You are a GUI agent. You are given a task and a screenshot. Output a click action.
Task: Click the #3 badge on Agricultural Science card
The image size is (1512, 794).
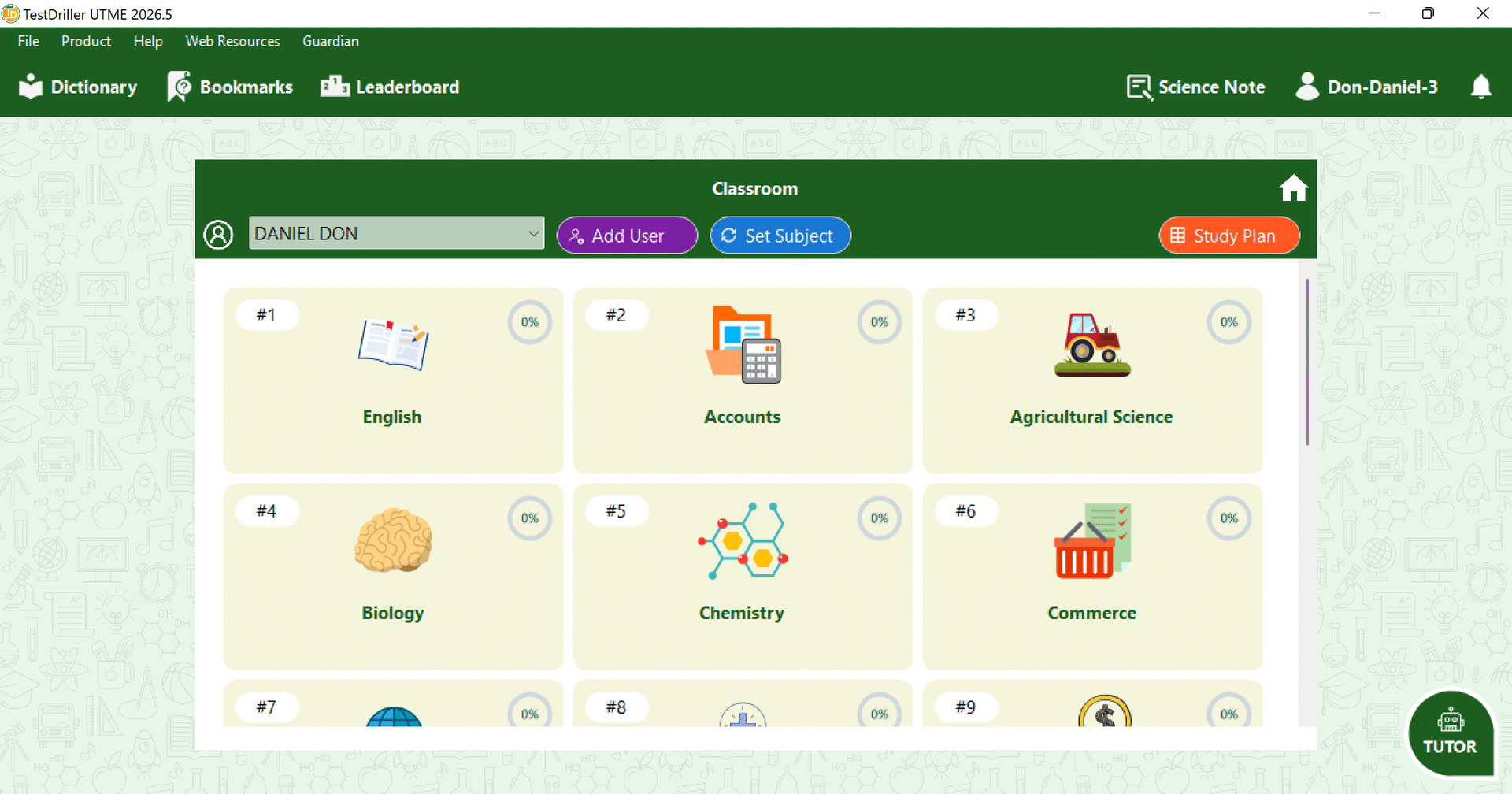coord(966,315)
